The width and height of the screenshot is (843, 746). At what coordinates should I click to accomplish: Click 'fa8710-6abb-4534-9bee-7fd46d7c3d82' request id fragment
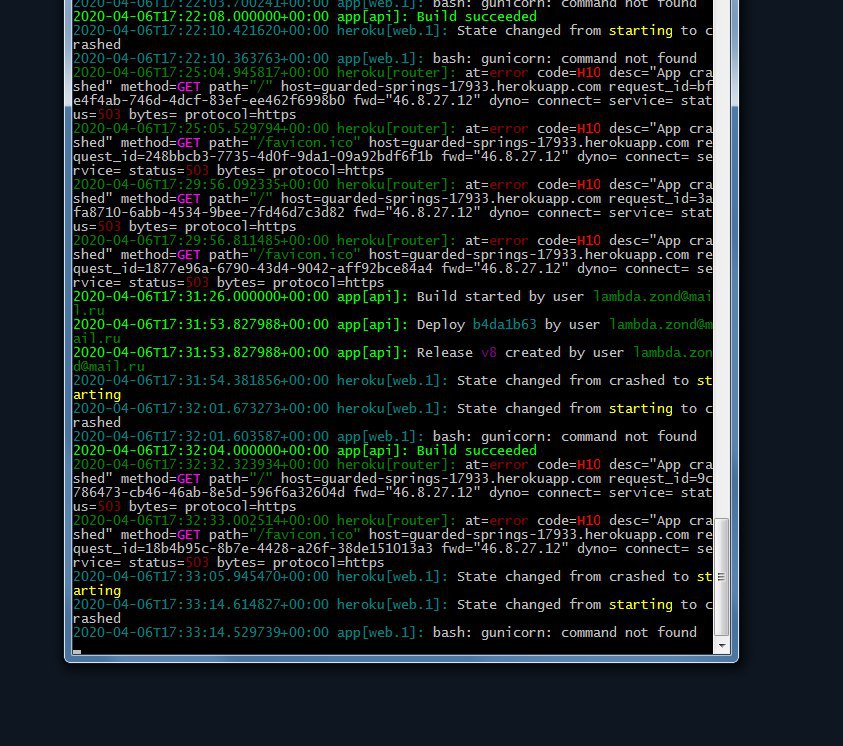point(209,213)
